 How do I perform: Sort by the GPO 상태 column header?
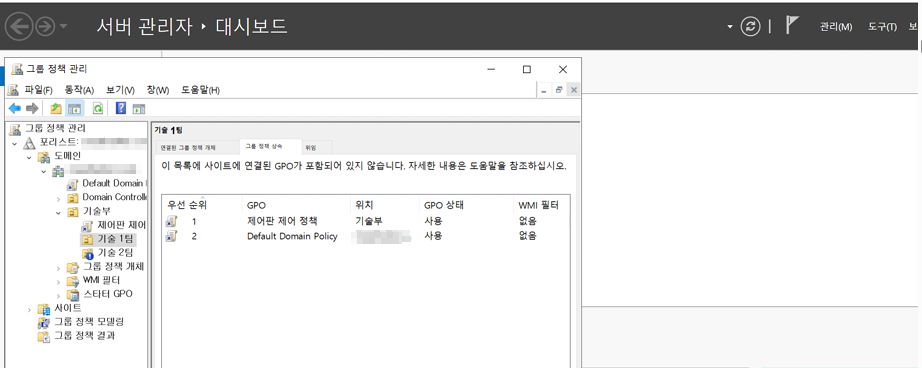[x=466, y=205]
